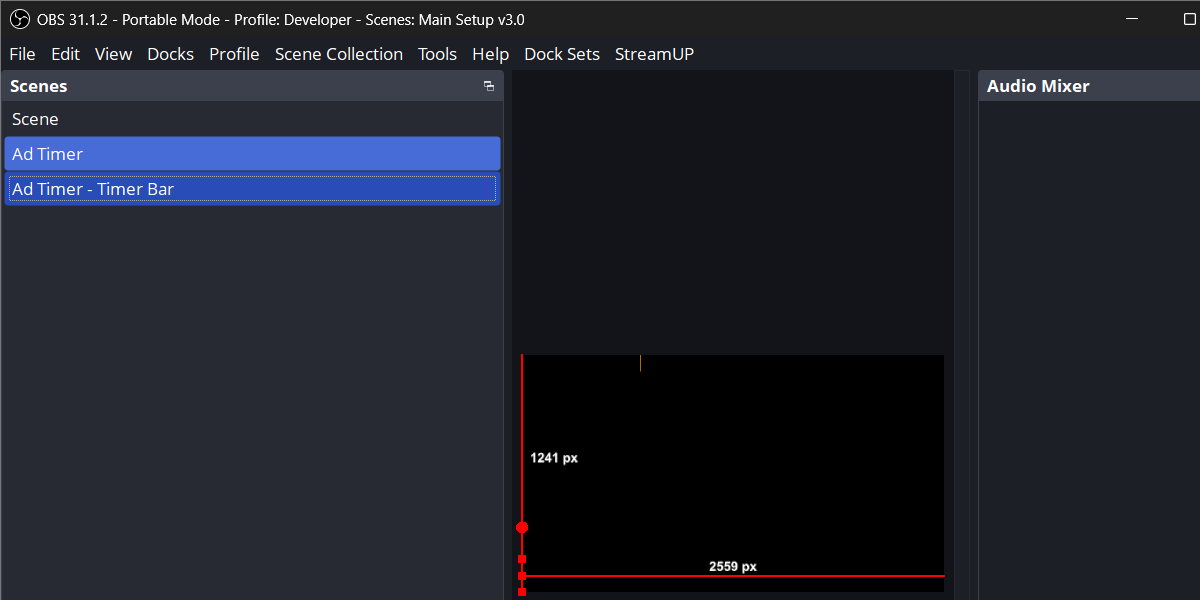Open the Edit menu
The height and width of the screenshot is (600, 1200).
pos(65,54)
